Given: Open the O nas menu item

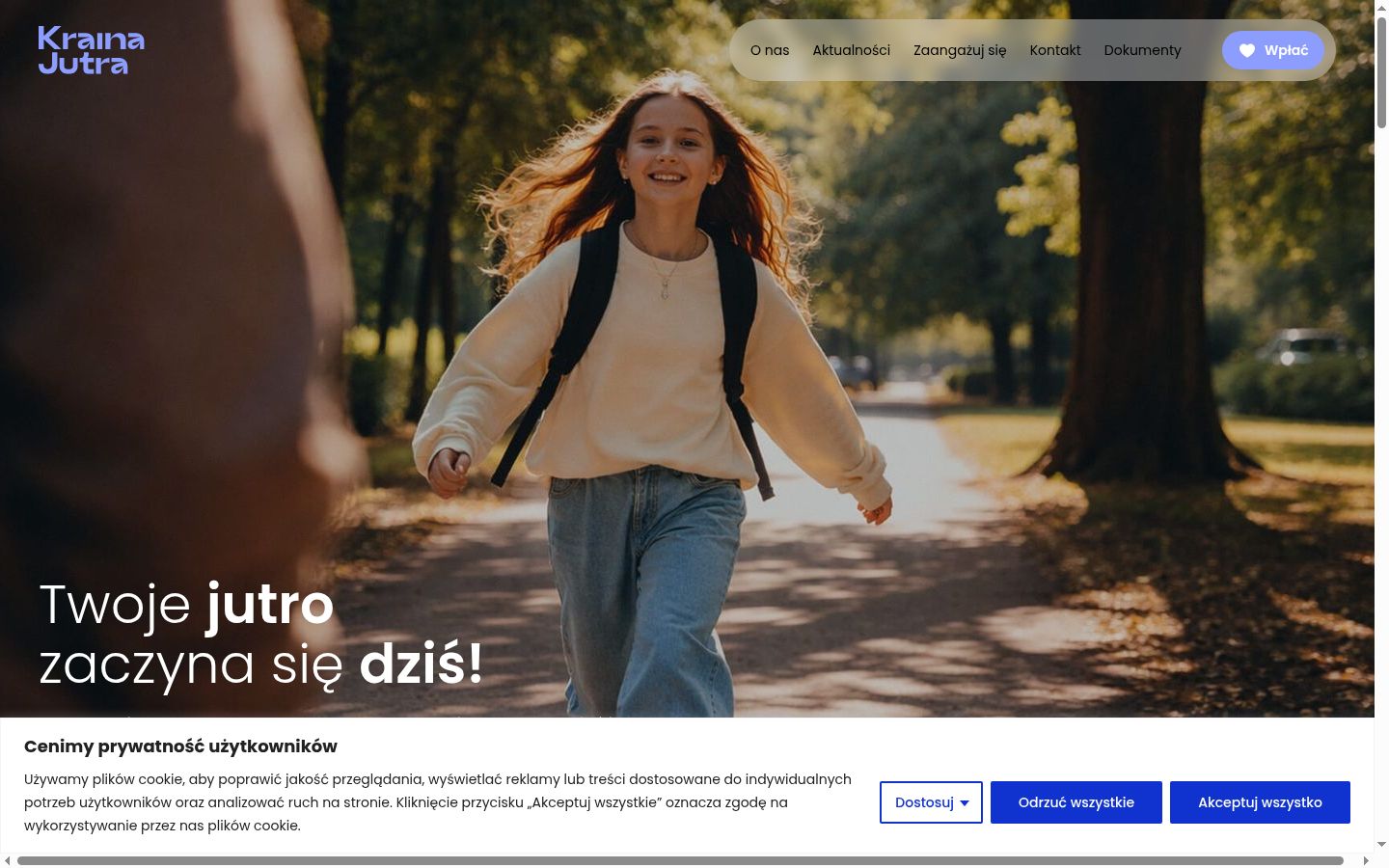Looking at the screenshot, I should tap(770, 50).
